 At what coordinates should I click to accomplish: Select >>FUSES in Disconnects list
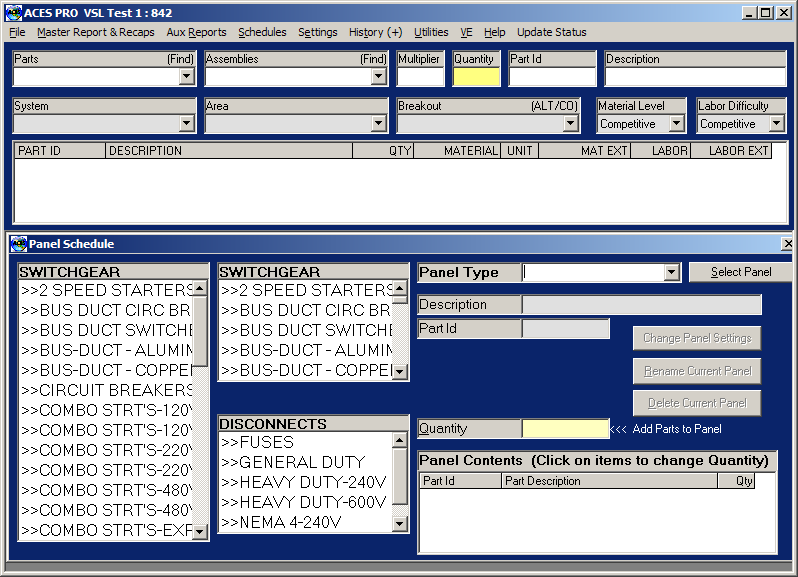pos(306,442)
